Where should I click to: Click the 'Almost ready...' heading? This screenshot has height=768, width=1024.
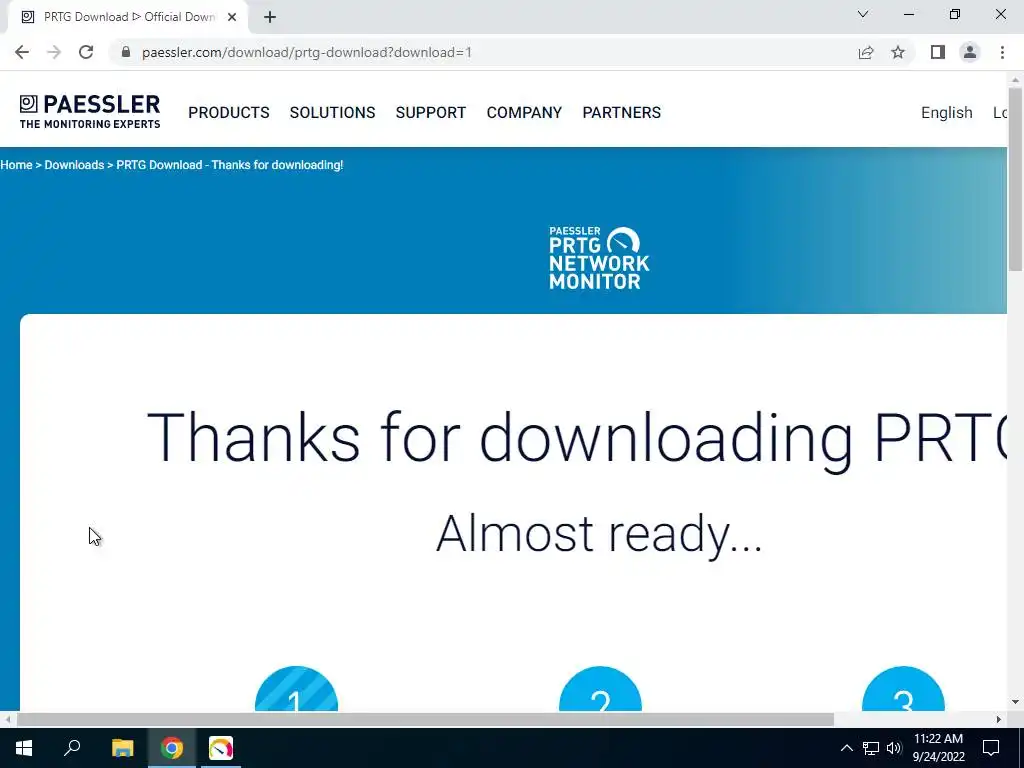click(x=599, y=534)
